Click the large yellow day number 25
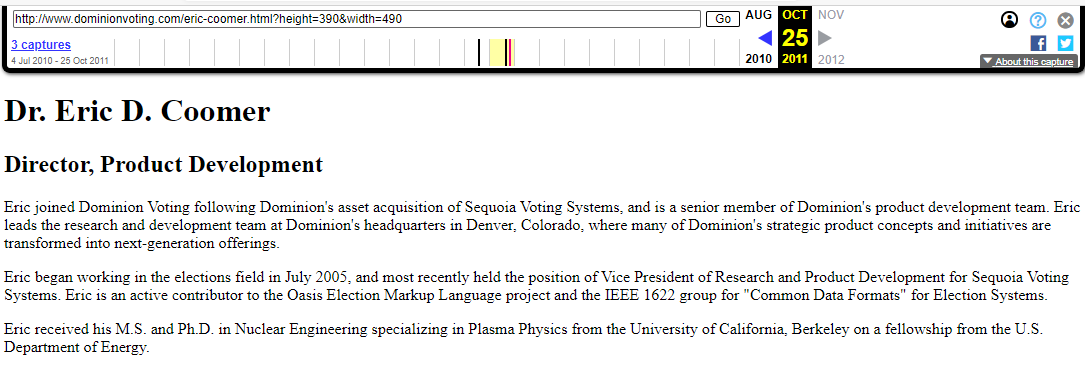The image size is (1085, 370). click(x=795, y=37)
